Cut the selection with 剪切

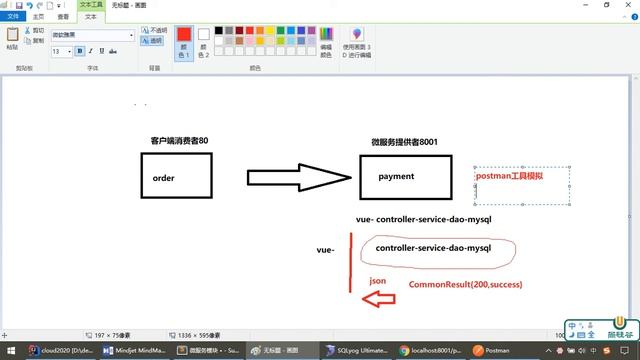34,31
